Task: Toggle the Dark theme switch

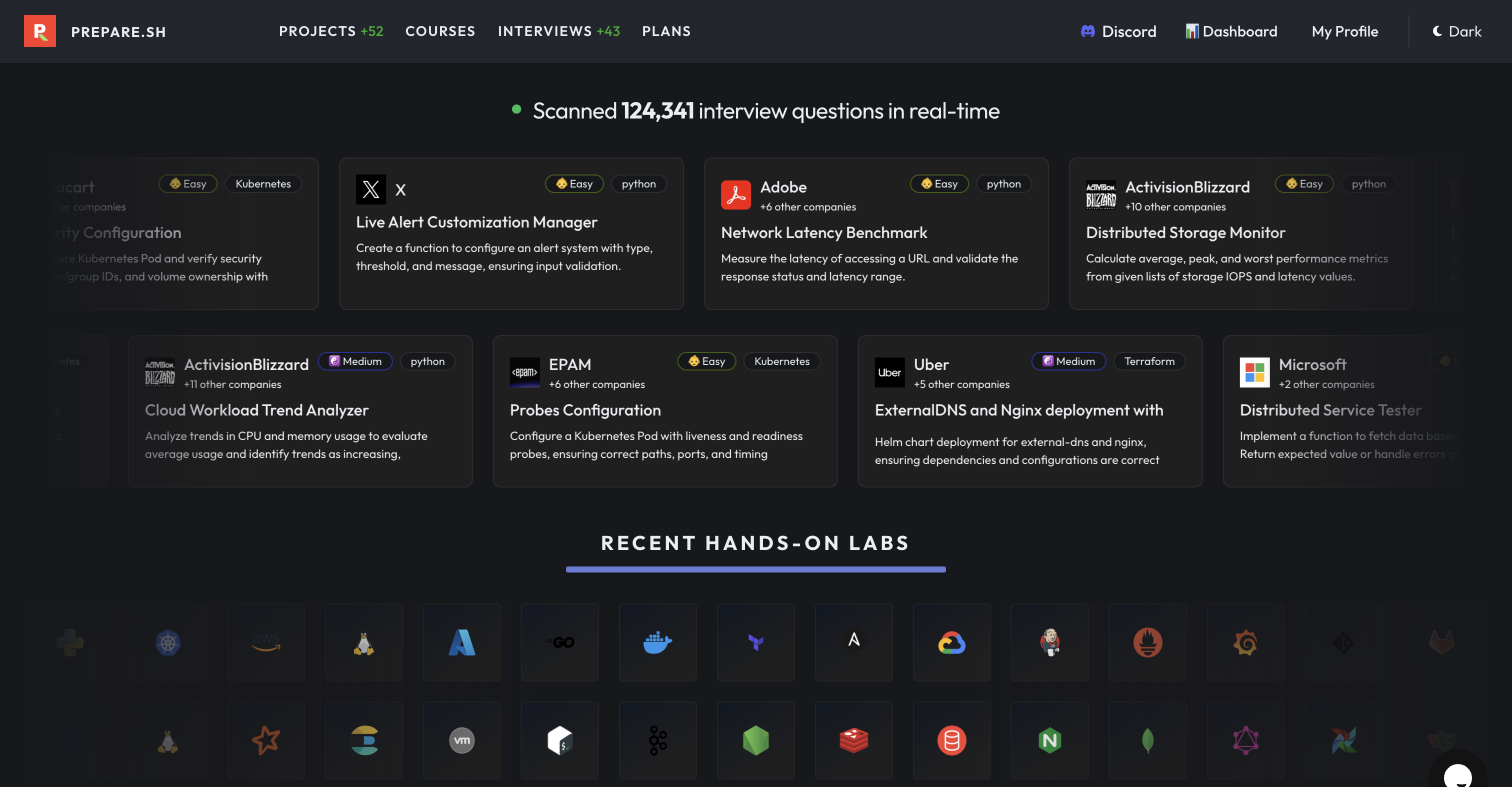Action: tap(1457, 31)
